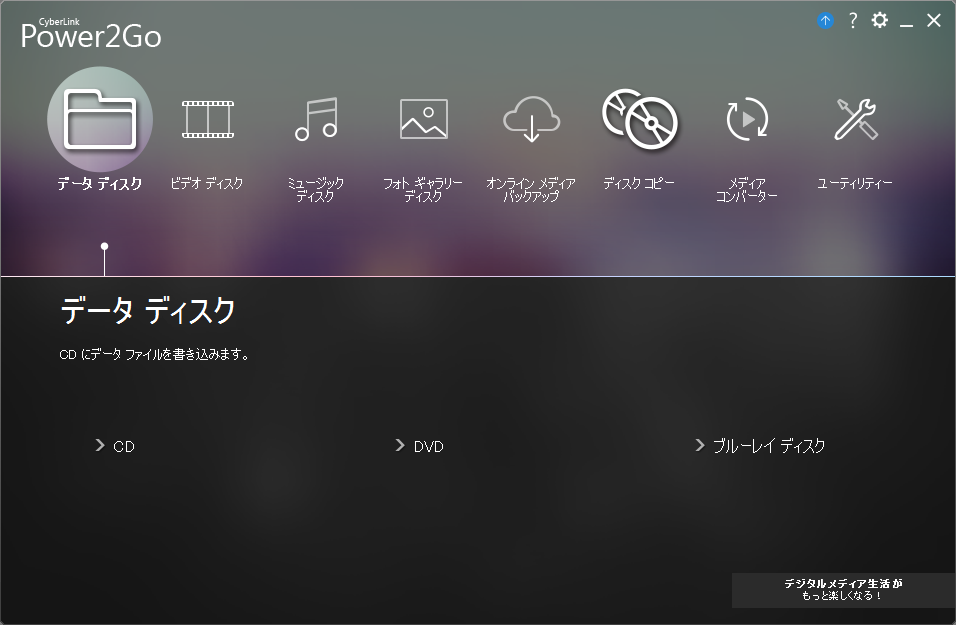956x625 pixels.
Task: Click the selection marker under データ ディスク
Action: 103,245
